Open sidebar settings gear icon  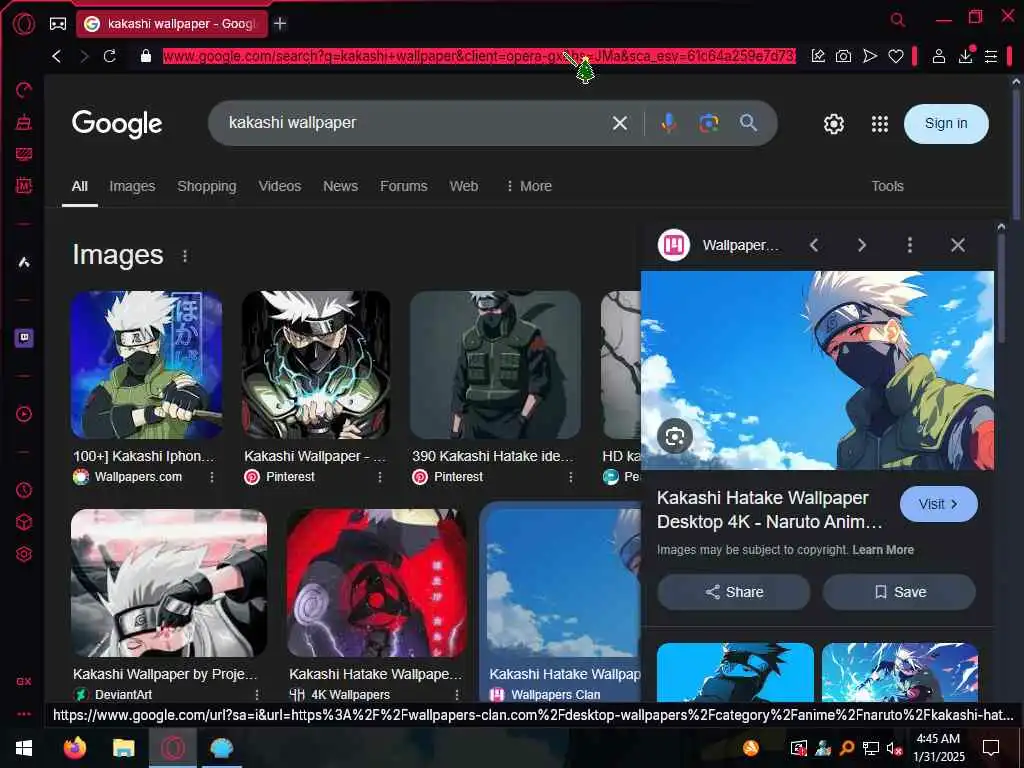[x=24, y=554]
